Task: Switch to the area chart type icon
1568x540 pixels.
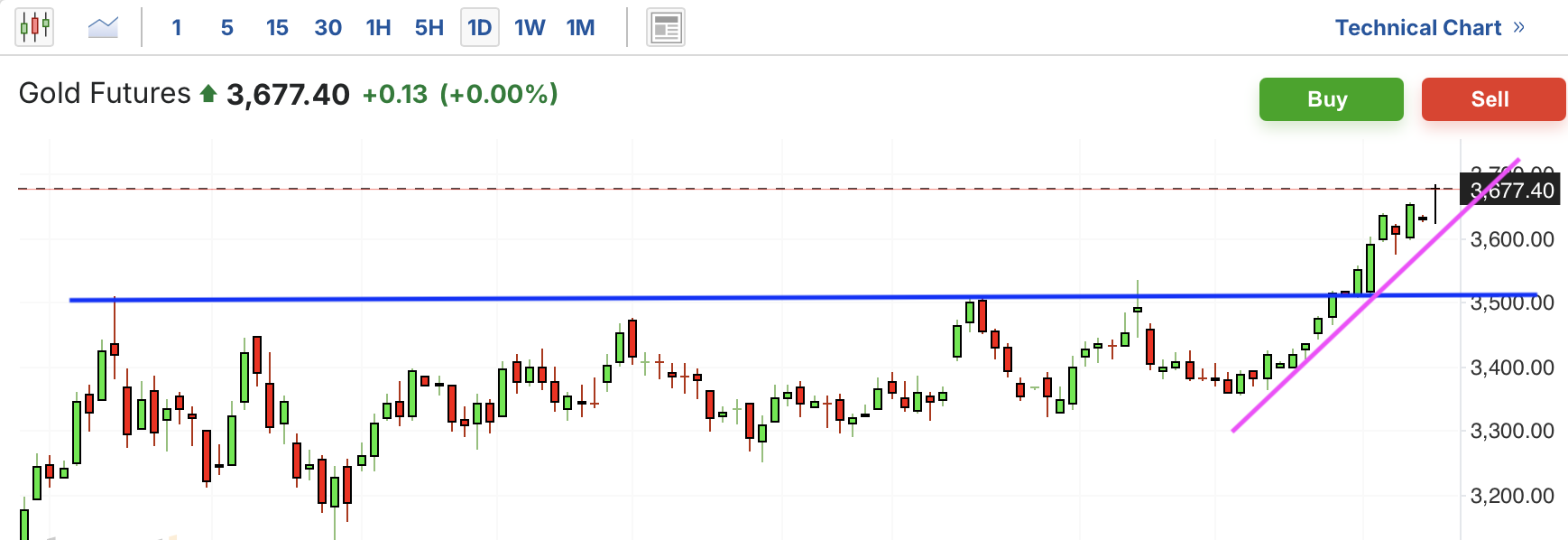Action: coord(103,27)
